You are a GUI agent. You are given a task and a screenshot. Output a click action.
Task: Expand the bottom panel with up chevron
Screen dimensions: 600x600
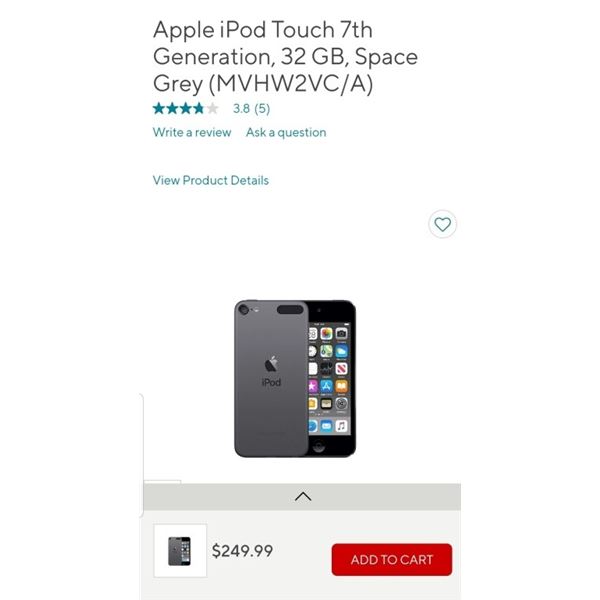pos(303,497)
